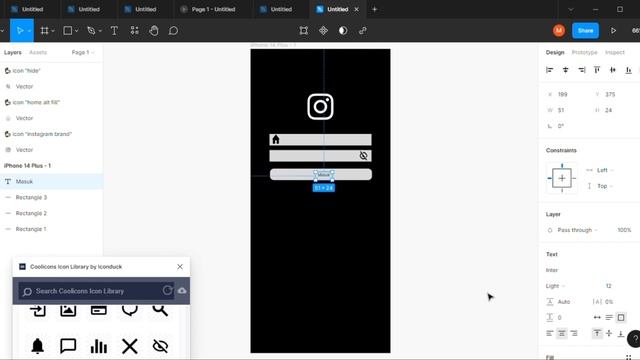Select the Comment tool
The image size is (640, 360).
click(x=173, y=31)
